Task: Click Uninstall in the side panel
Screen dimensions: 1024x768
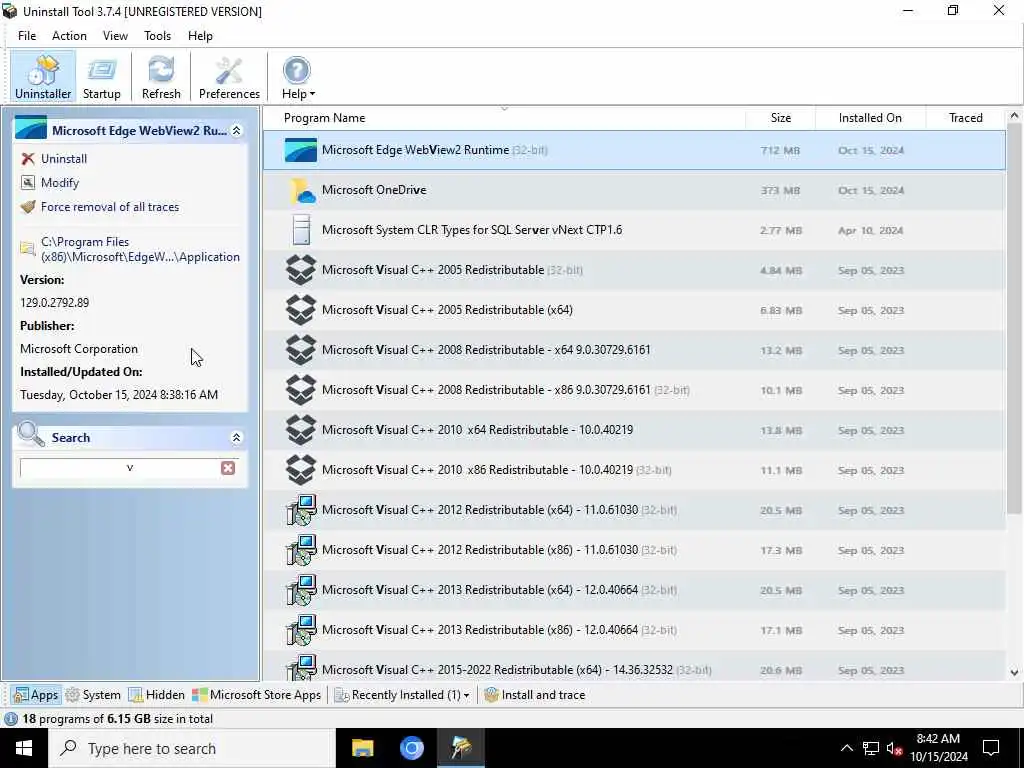Action: coord(63,159)
